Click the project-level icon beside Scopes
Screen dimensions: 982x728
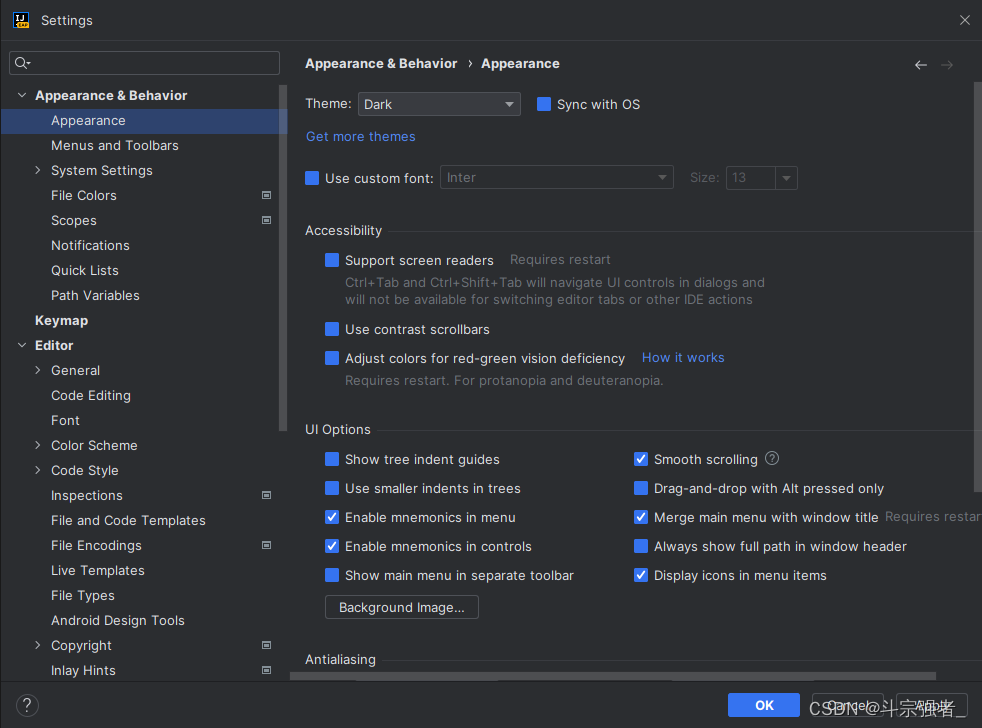point(266,220)
